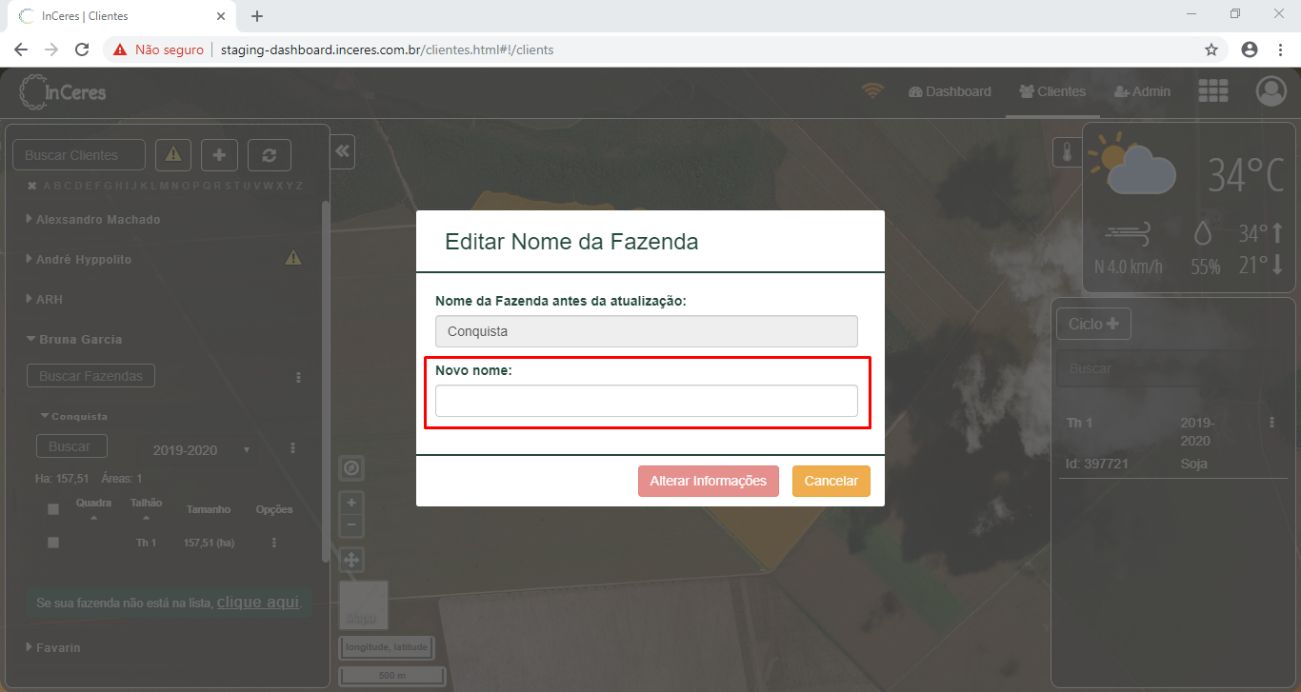Click the Buscar Fazendas field

tap(91, 376)
